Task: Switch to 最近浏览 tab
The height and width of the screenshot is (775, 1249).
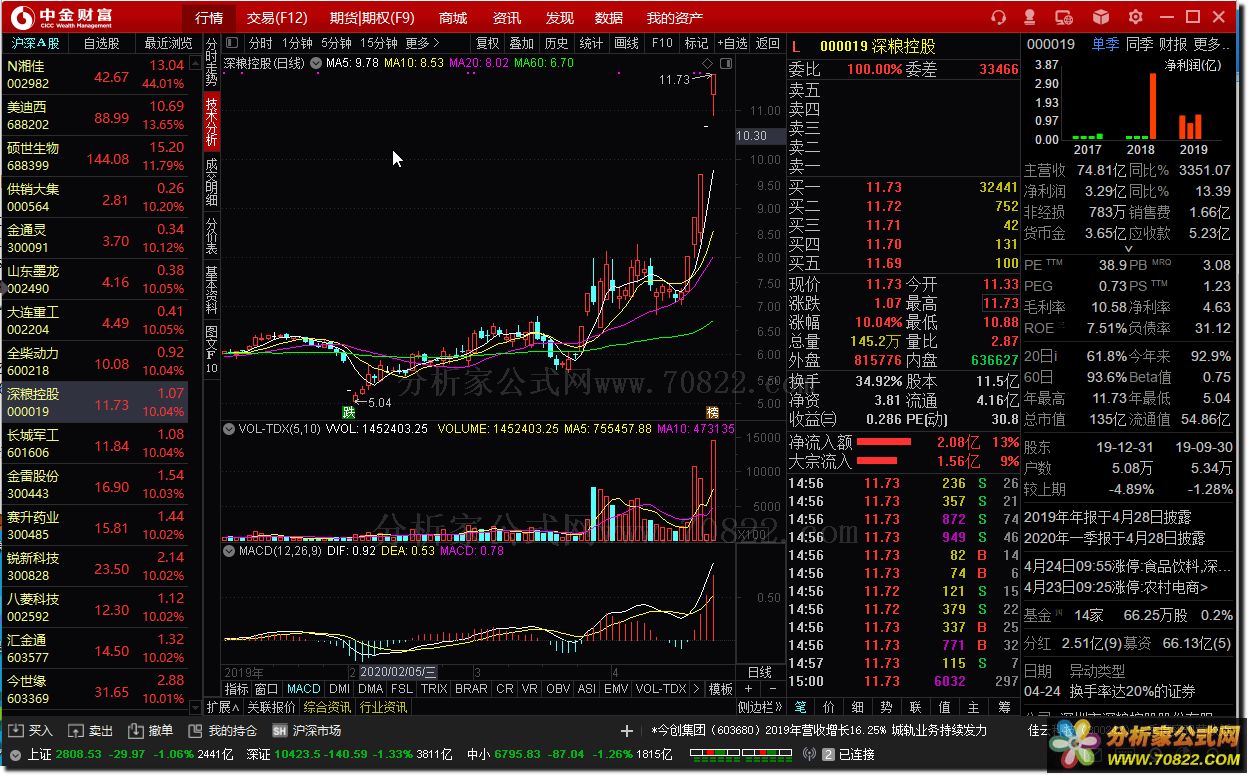Action: (168, 43)
